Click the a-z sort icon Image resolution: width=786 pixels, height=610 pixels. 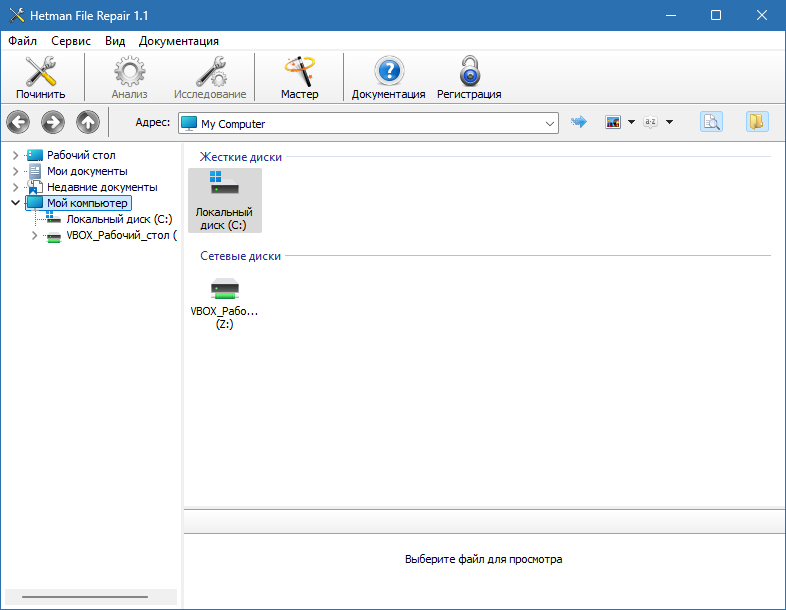point(651,122)
